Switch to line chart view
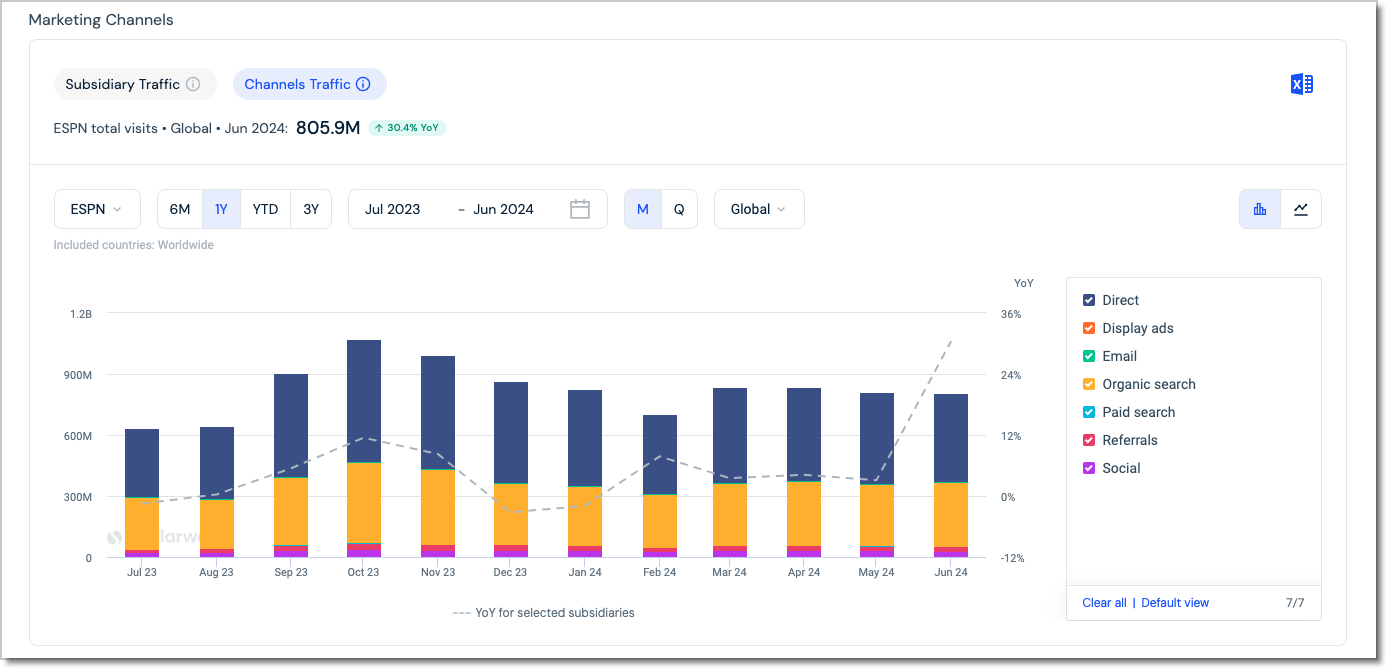1388x670 pixels. pyautogui.click(x=1301, y=209)
